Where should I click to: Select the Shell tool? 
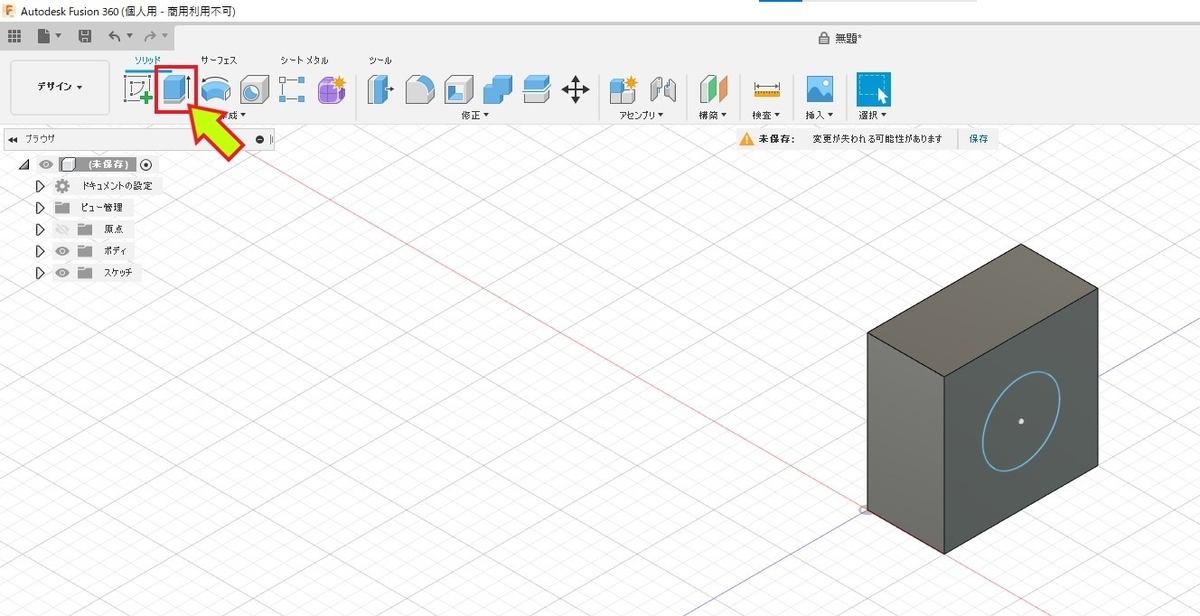coord(458,90)
